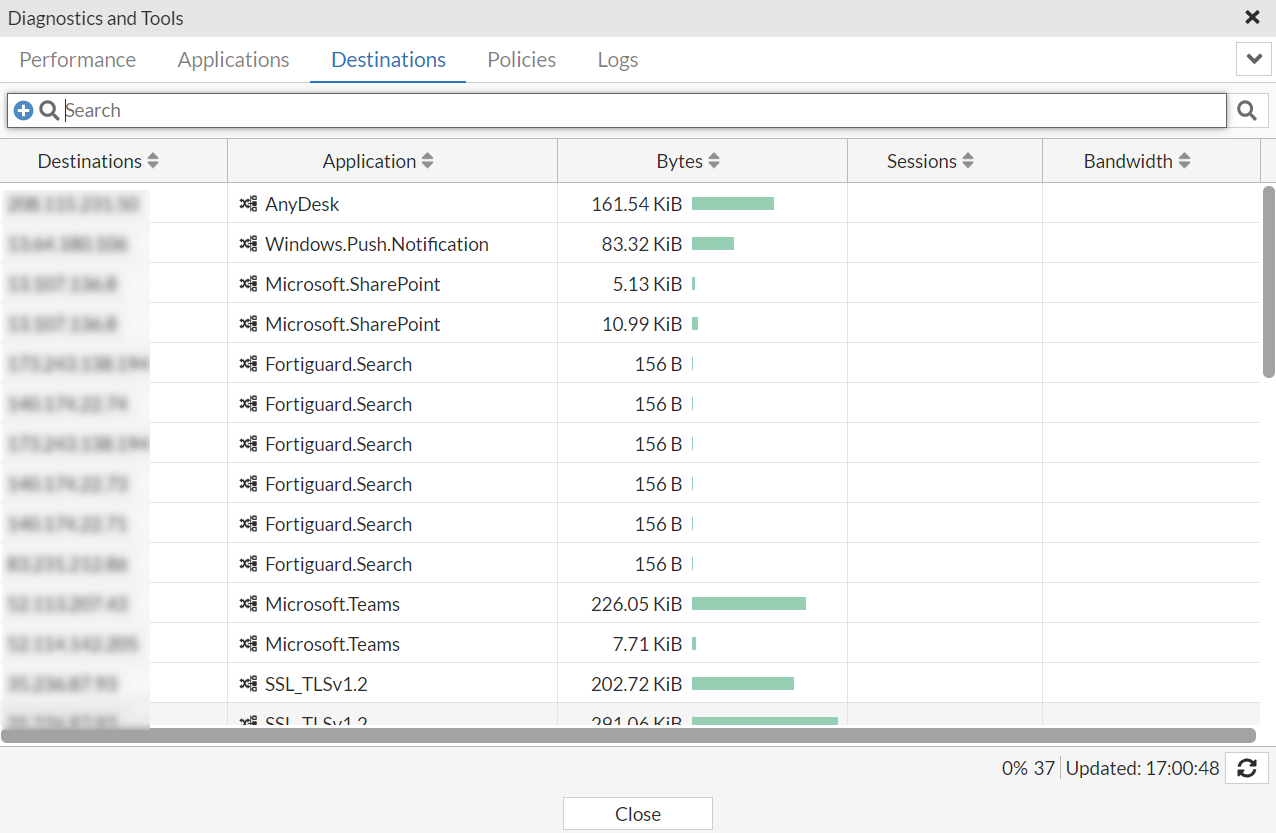This screenshot has width=1276, height=833.
Task: Click the sort arrows on Destinations column
Action: pos(153,161)
